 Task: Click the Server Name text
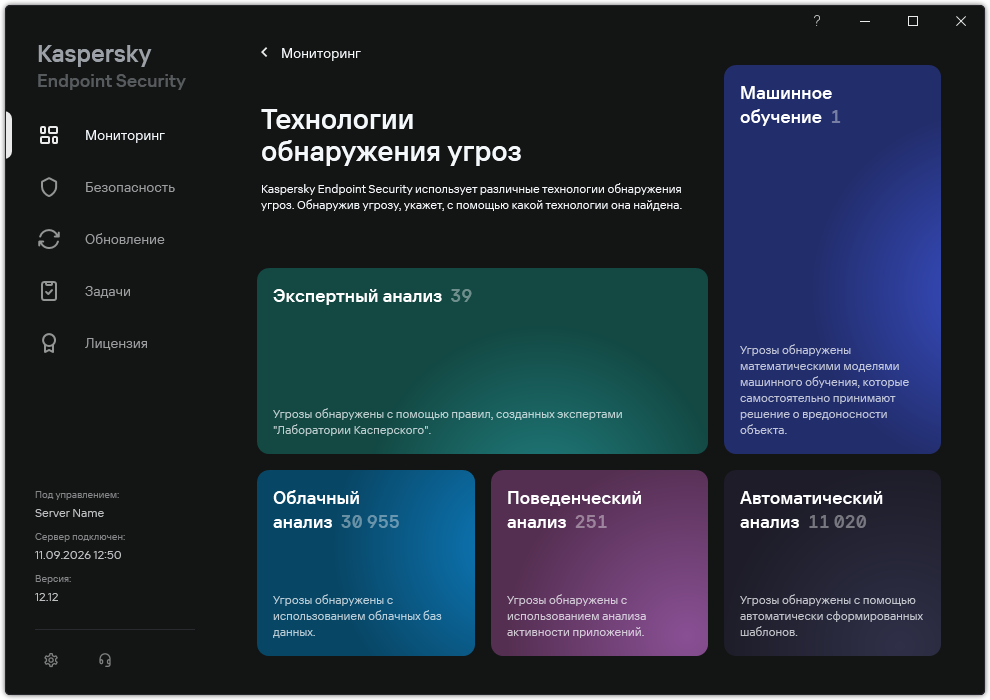pos(69,513)
